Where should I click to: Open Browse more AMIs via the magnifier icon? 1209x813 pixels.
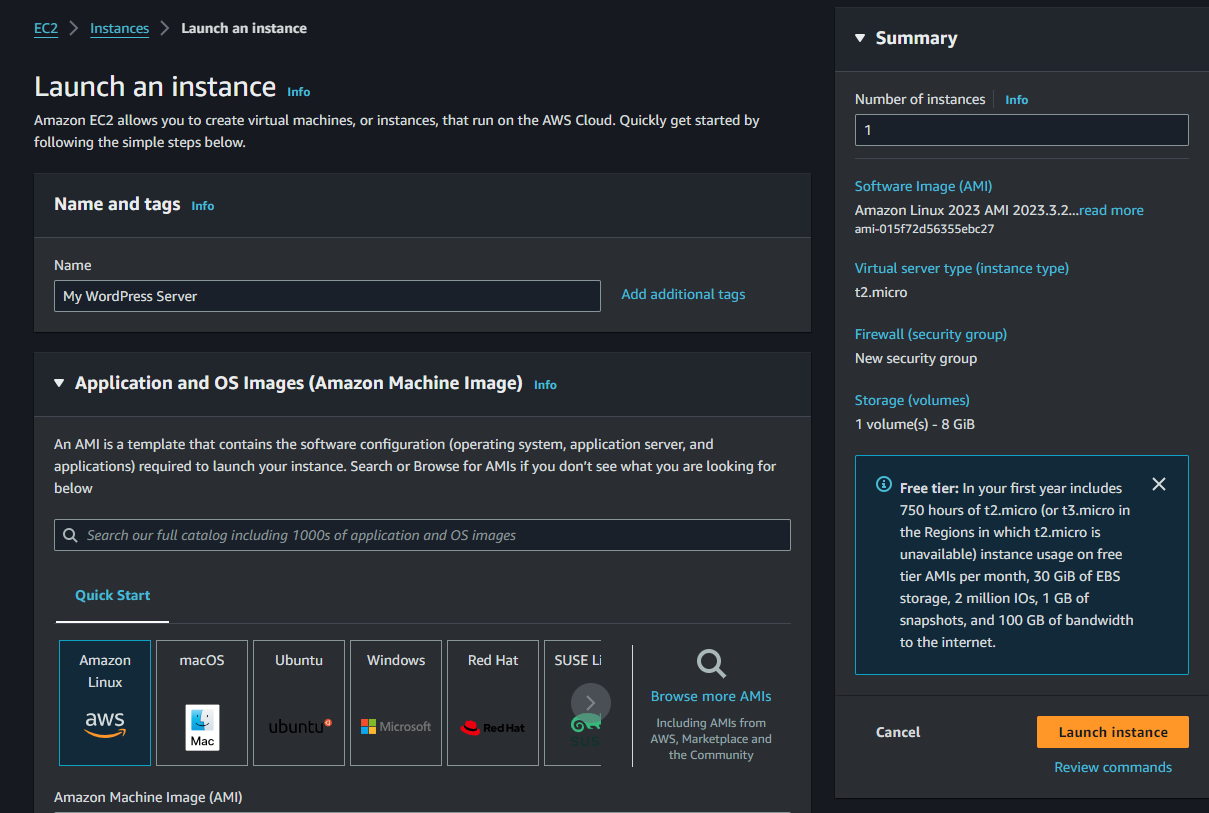coord(710,663)
